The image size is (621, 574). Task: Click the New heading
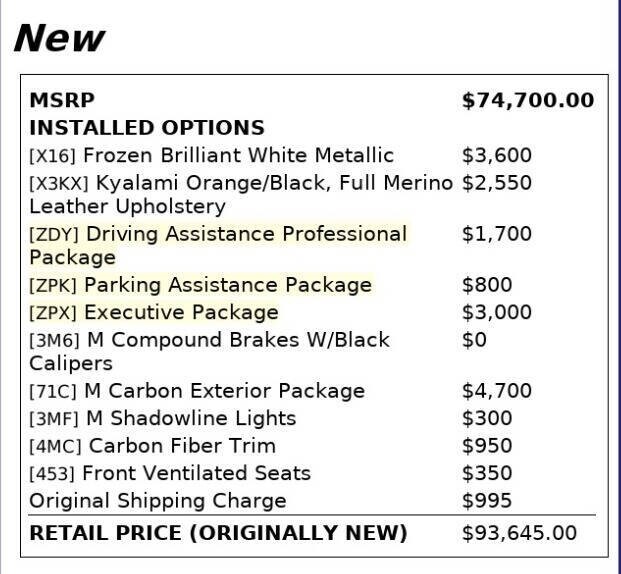59,38
